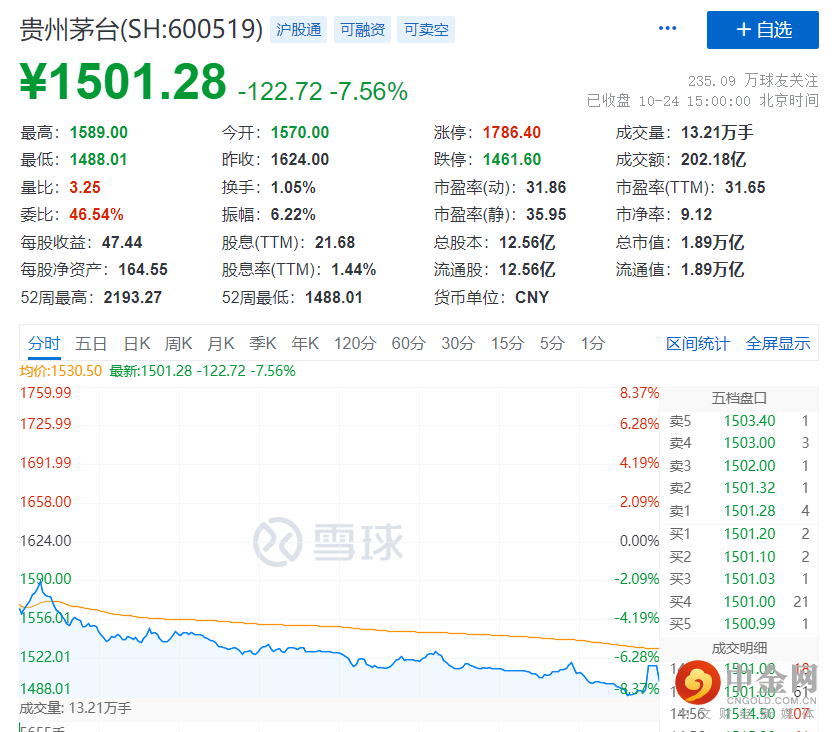
Task: Click the 卖5 order row 1503.40
Action: (x=739, y=421)
